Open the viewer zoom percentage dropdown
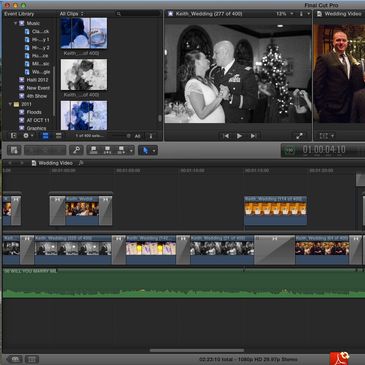Image resolution: width=365 pixels, height=365 pixels. coord(284,14)
